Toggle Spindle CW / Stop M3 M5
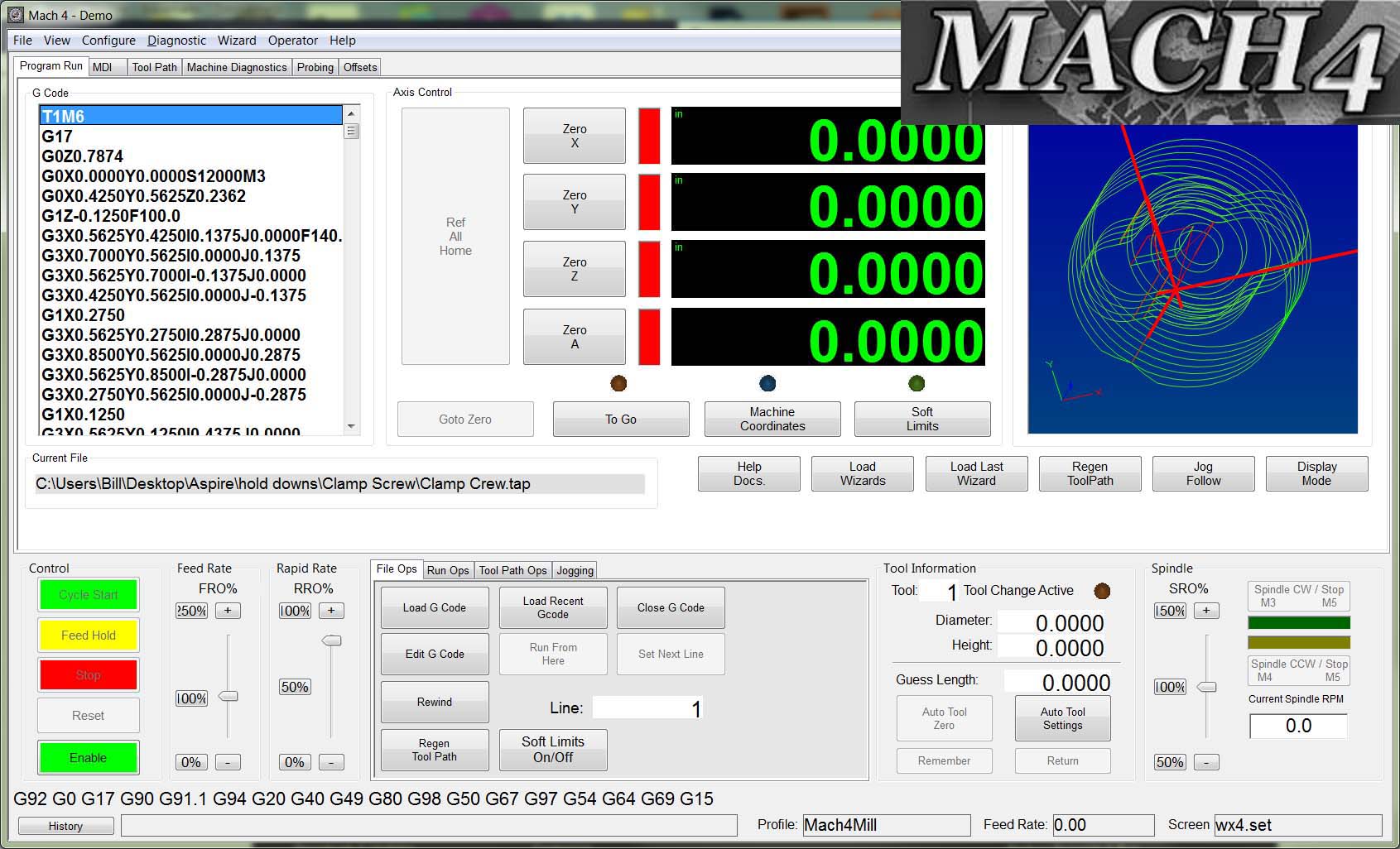 [x=1298, y=596]
